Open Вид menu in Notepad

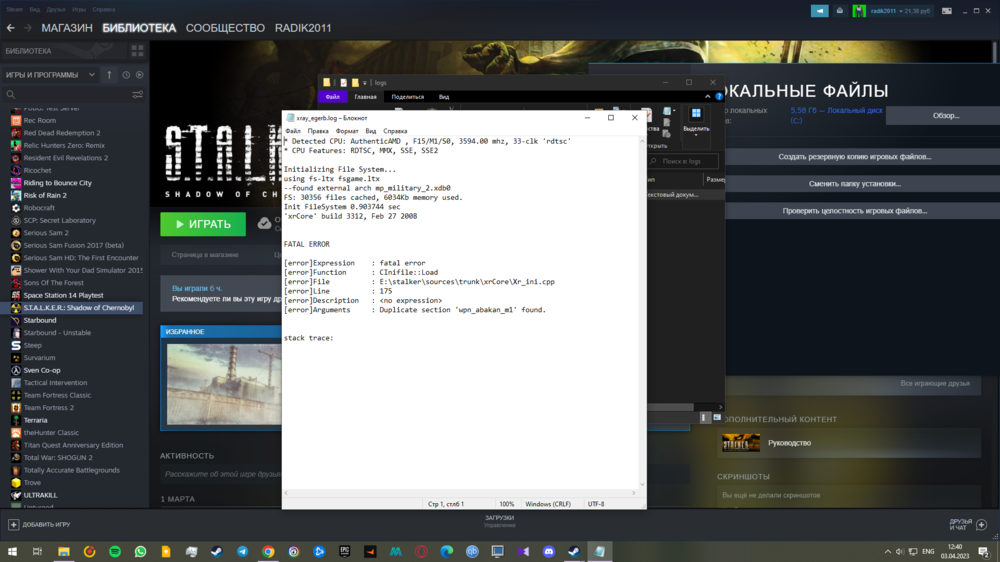click(371, 131)
